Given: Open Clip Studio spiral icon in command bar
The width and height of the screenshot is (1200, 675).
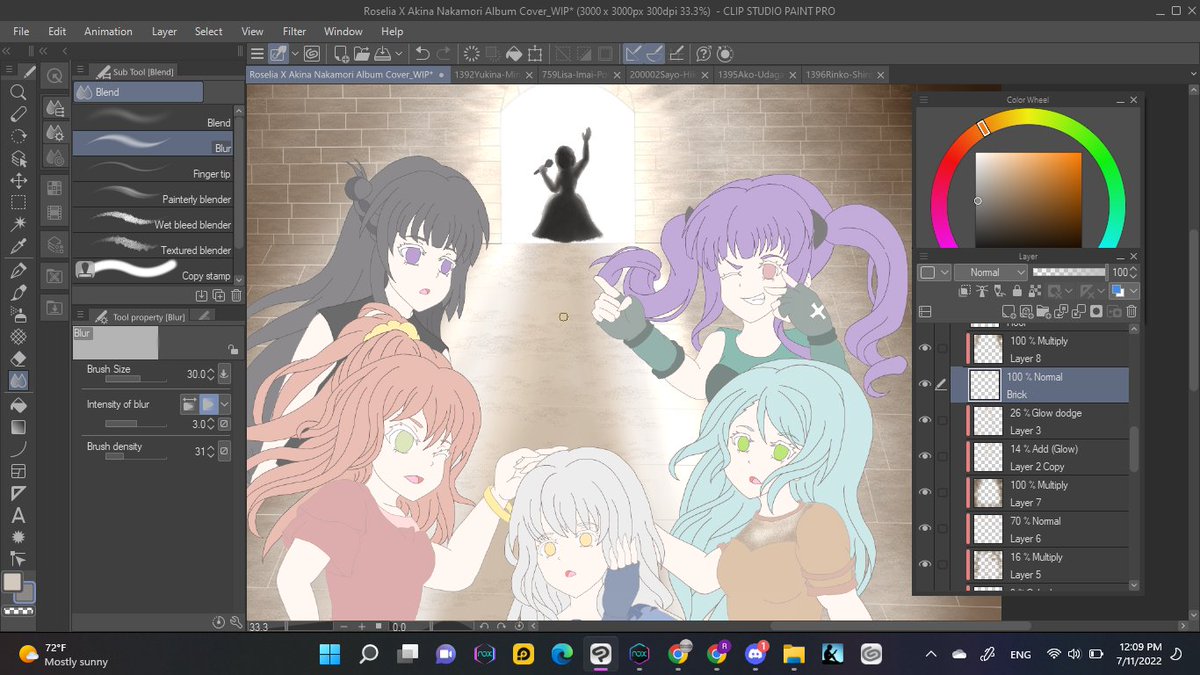Looking at the screenshot, I should [311, 54].
